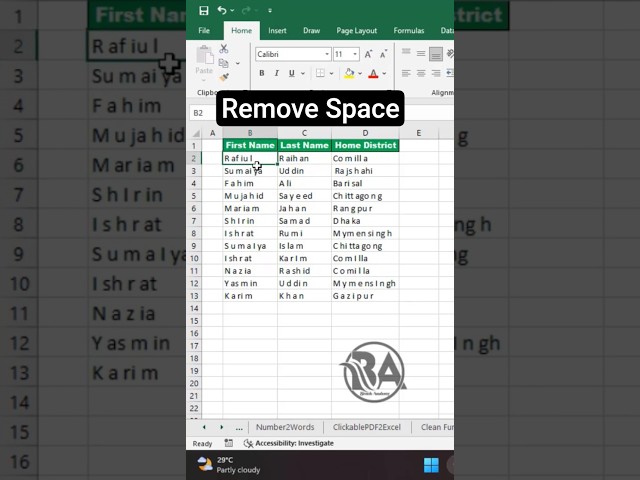
Task: Open the Borders dropdown arrow
Action: (331, 73)
